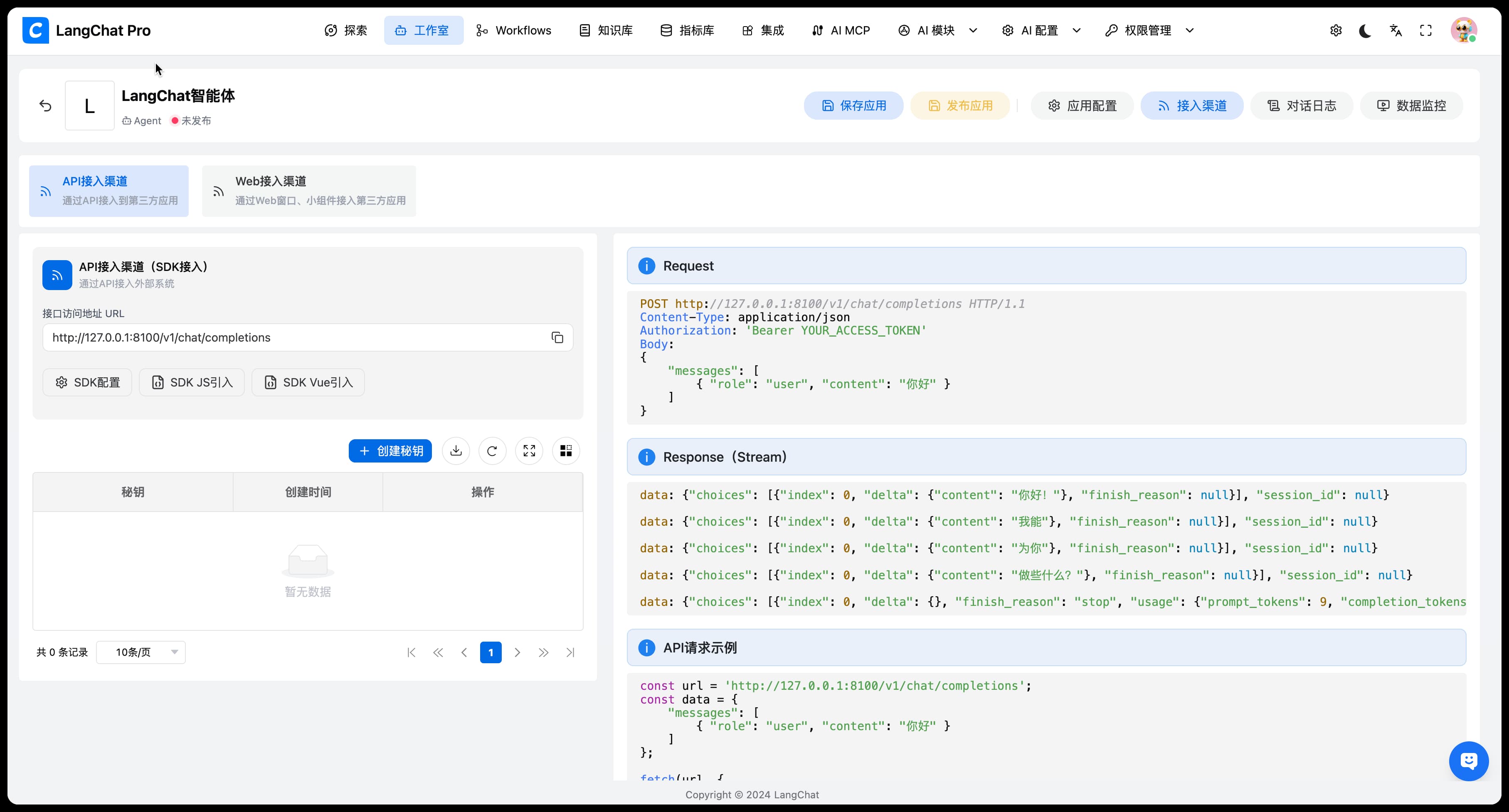Copy the API URL with the copy icon
Viewport: 1509px width, 812px height.
[557, 338]
